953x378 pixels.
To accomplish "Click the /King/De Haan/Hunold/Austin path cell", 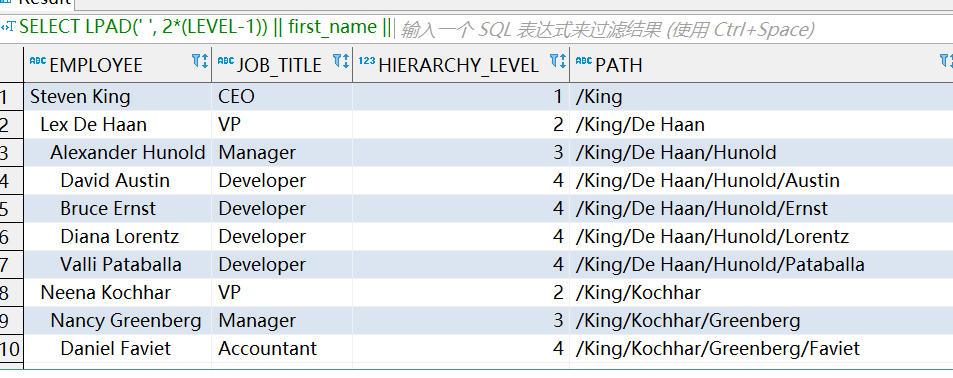I will 762,180.
